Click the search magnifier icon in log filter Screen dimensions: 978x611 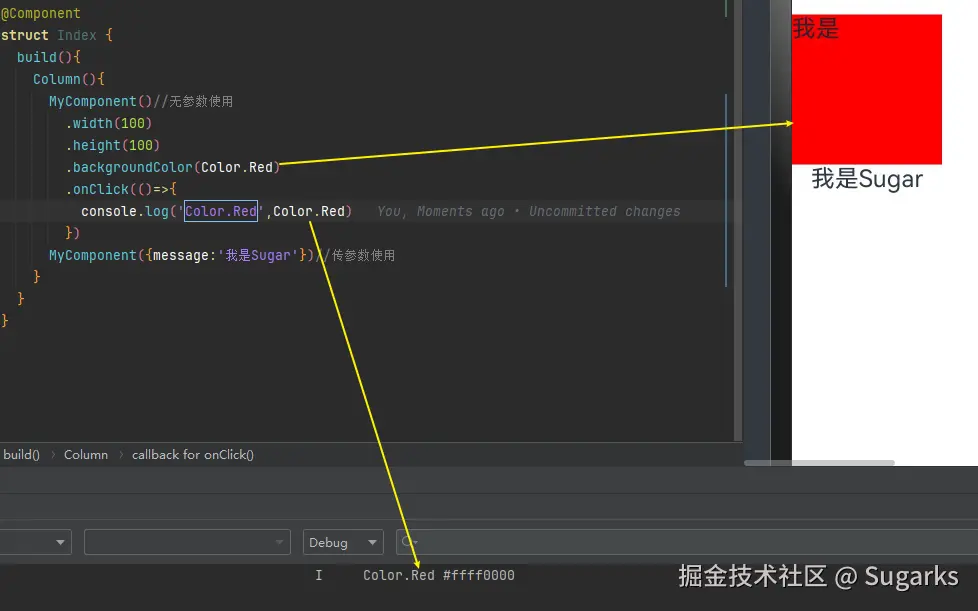click(x=409, y=542)
